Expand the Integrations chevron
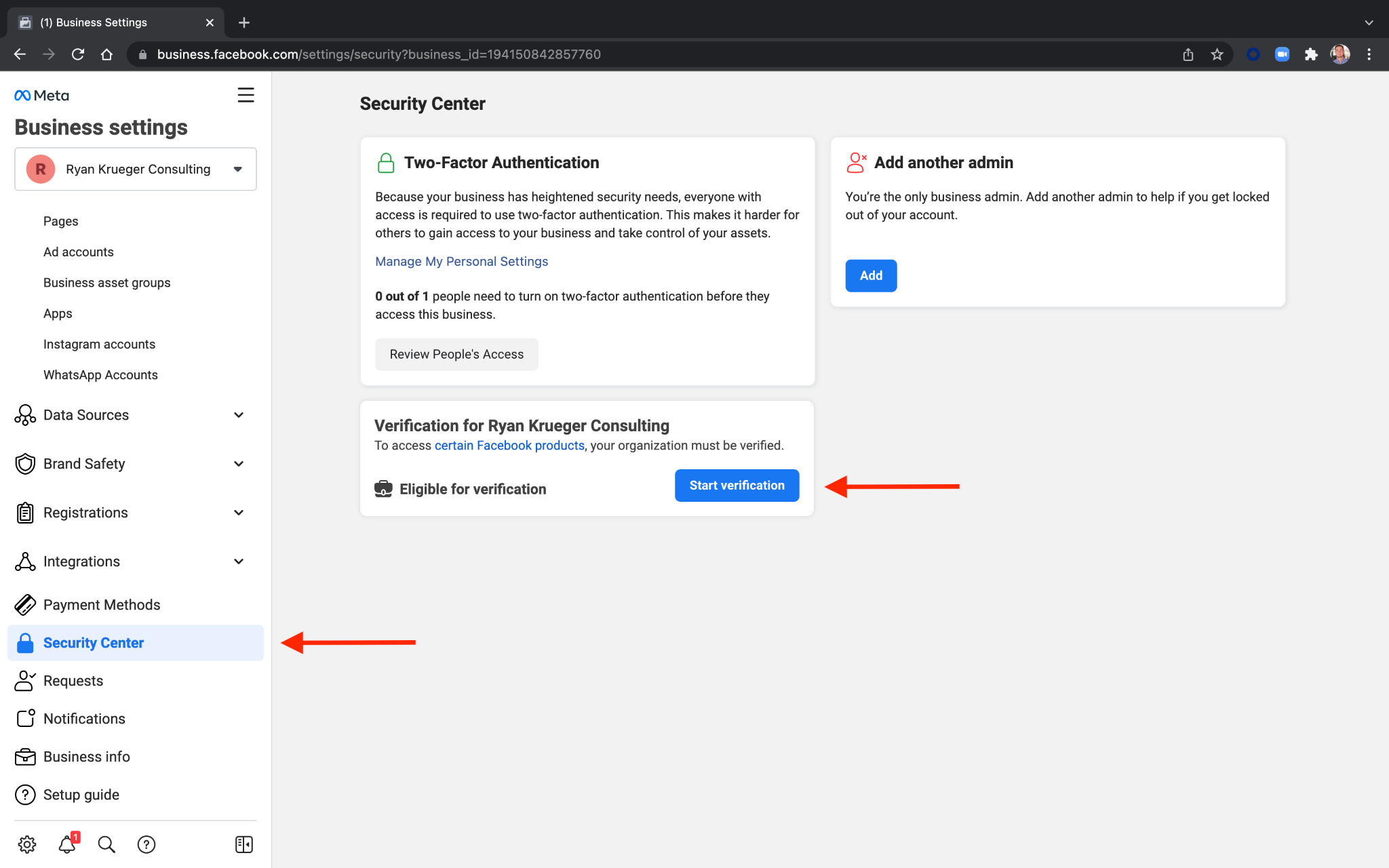 click(x=239, y=561)
